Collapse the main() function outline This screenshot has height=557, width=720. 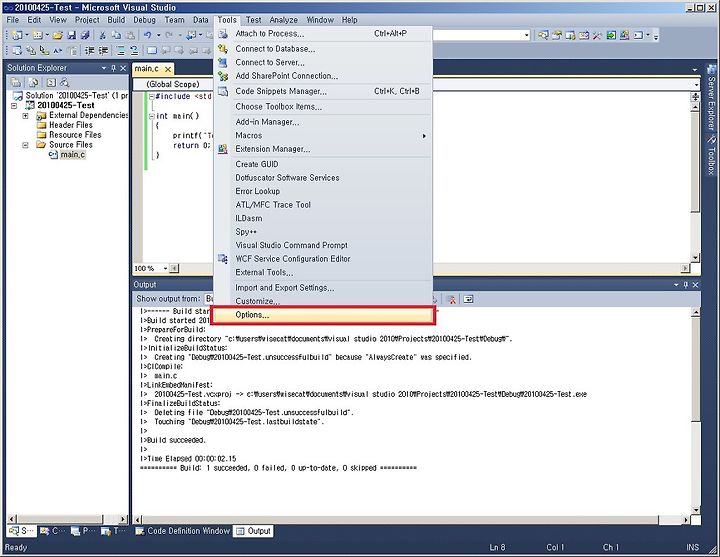point(152,117)
